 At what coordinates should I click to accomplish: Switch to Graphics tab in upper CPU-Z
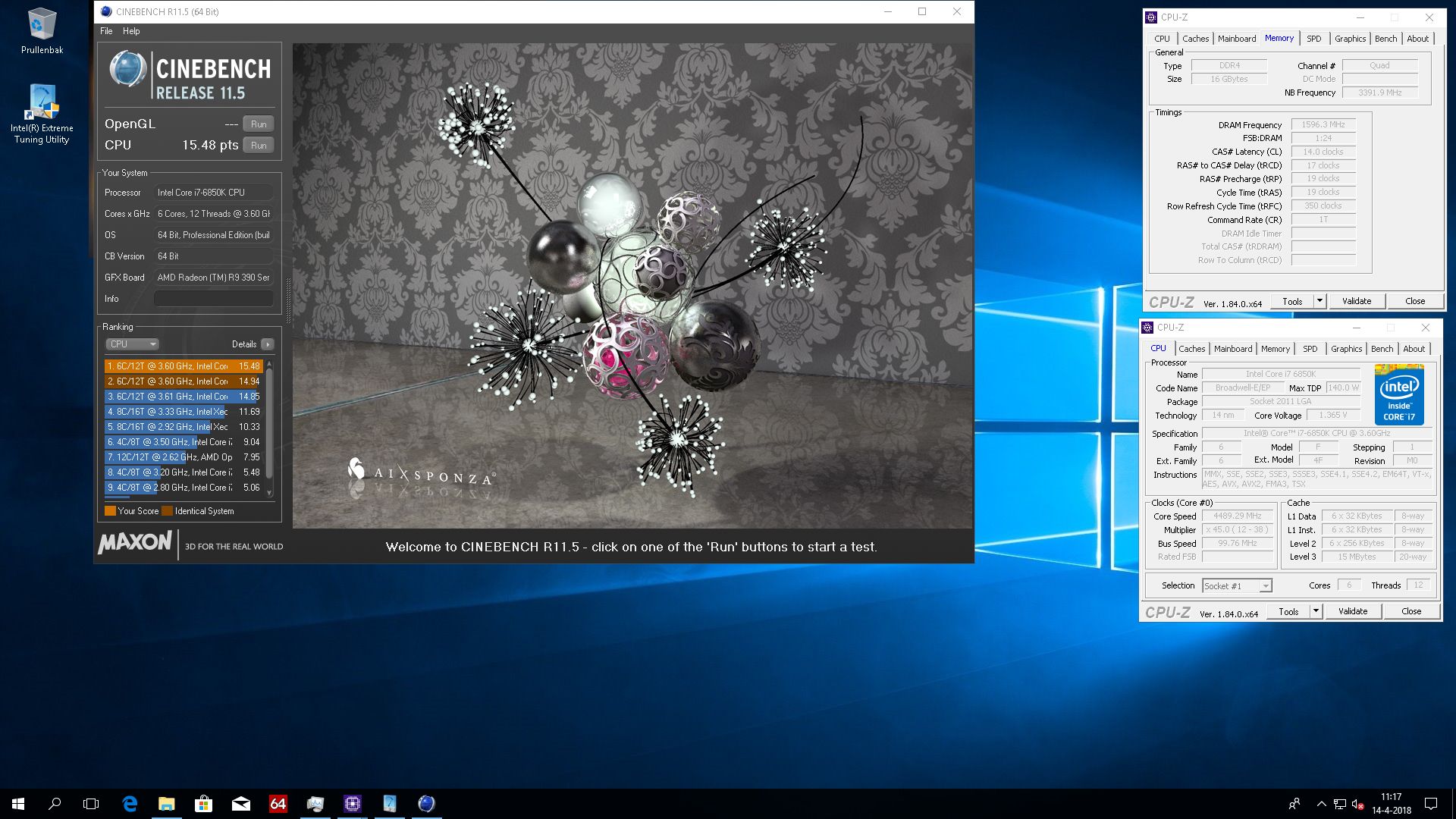[x=1350, y=39]
